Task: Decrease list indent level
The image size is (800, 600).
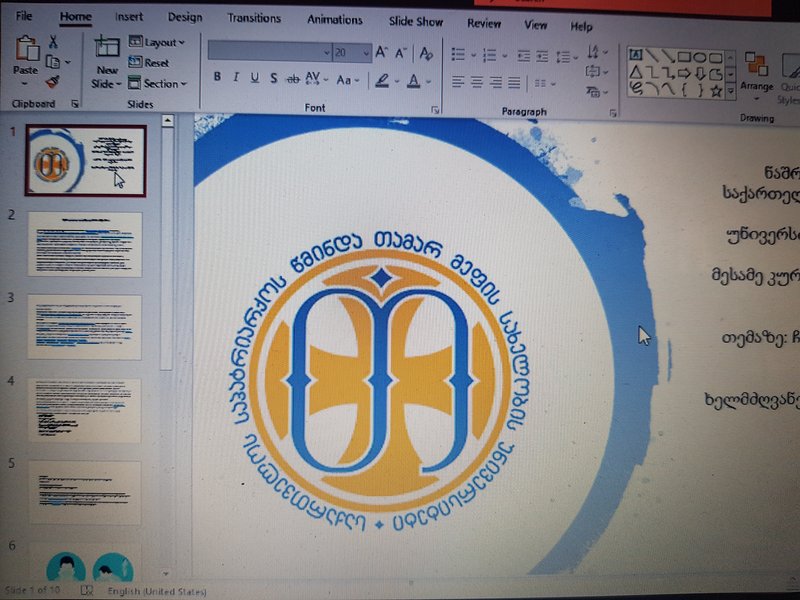Action: [x=523, y=56]
